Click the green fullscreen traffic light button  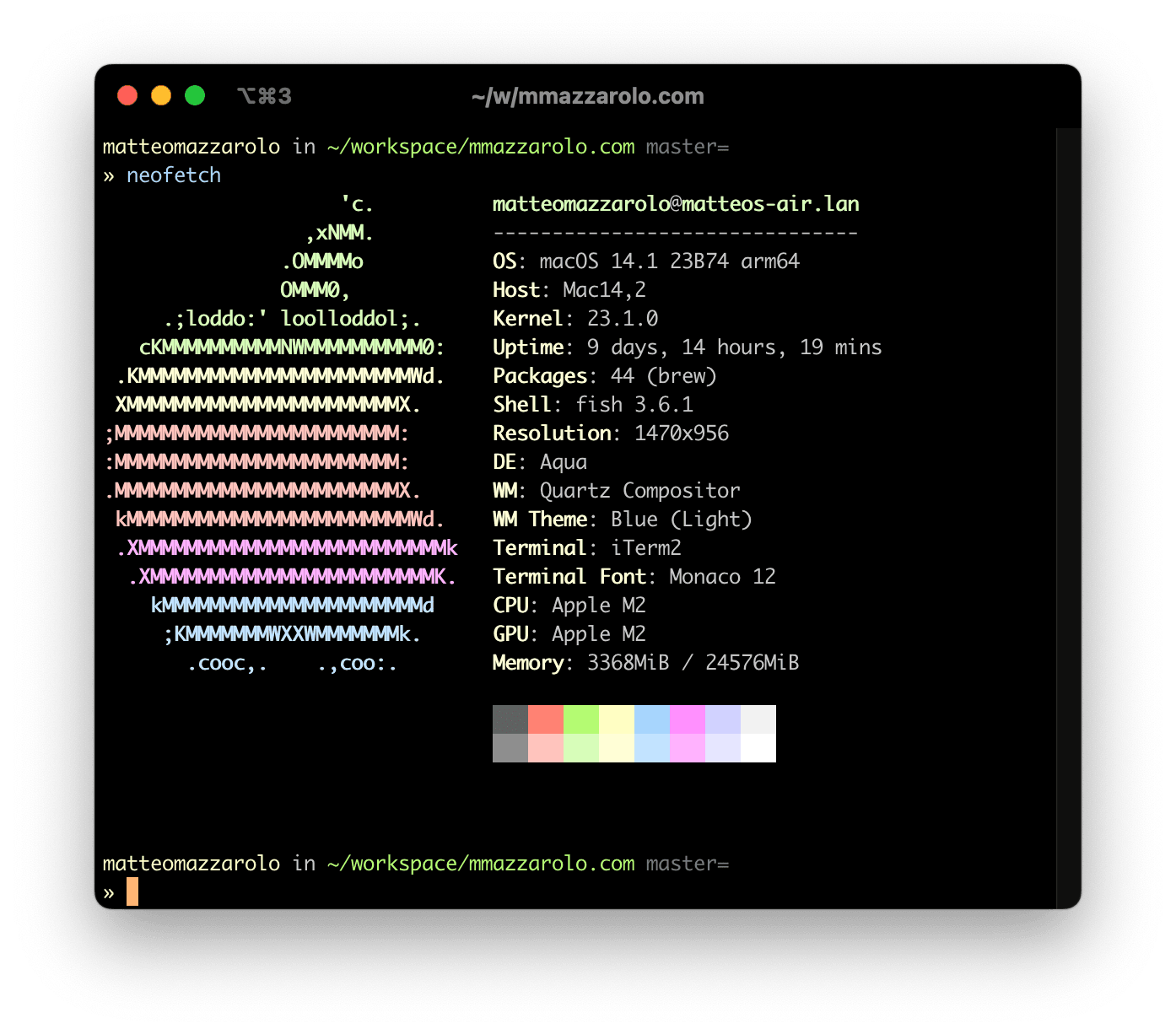pos(196,95)
